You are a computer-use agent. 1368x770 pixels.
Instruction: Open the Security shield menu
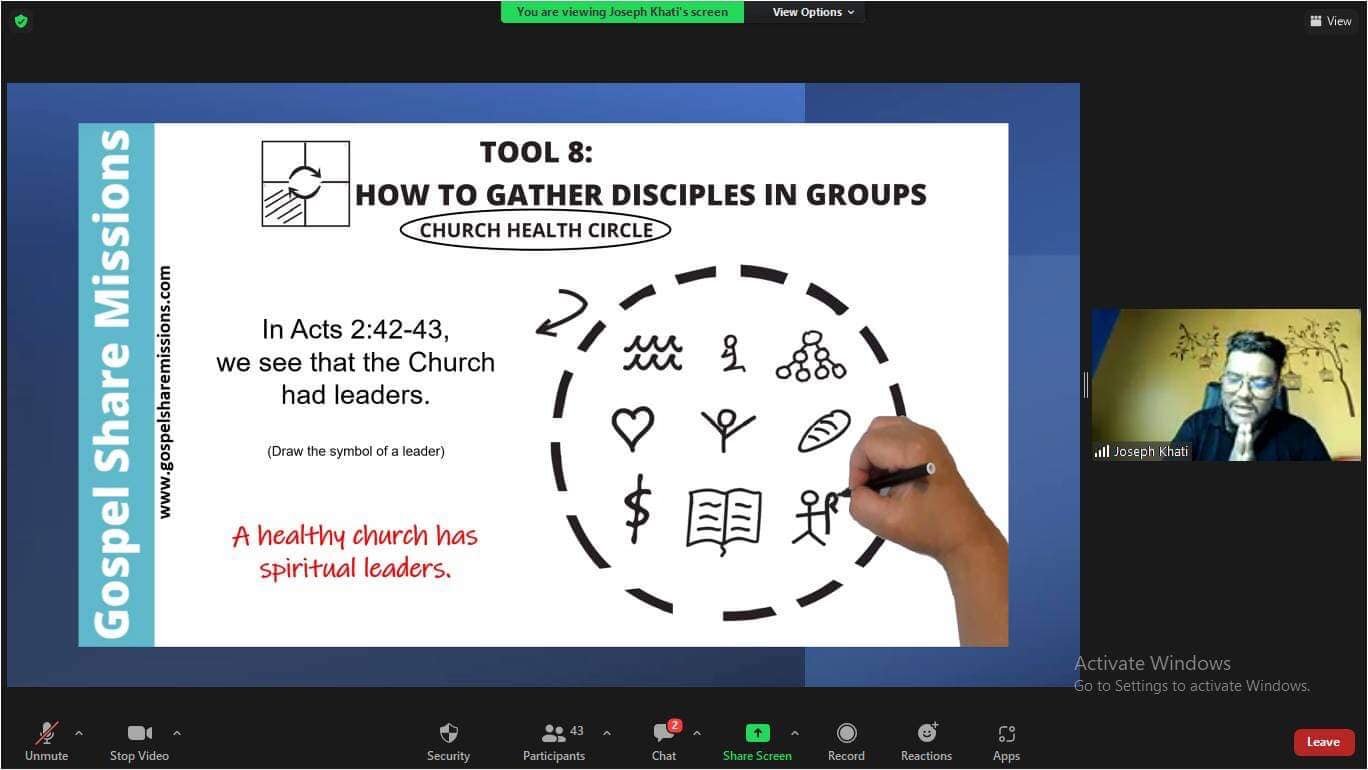(448, 741)
